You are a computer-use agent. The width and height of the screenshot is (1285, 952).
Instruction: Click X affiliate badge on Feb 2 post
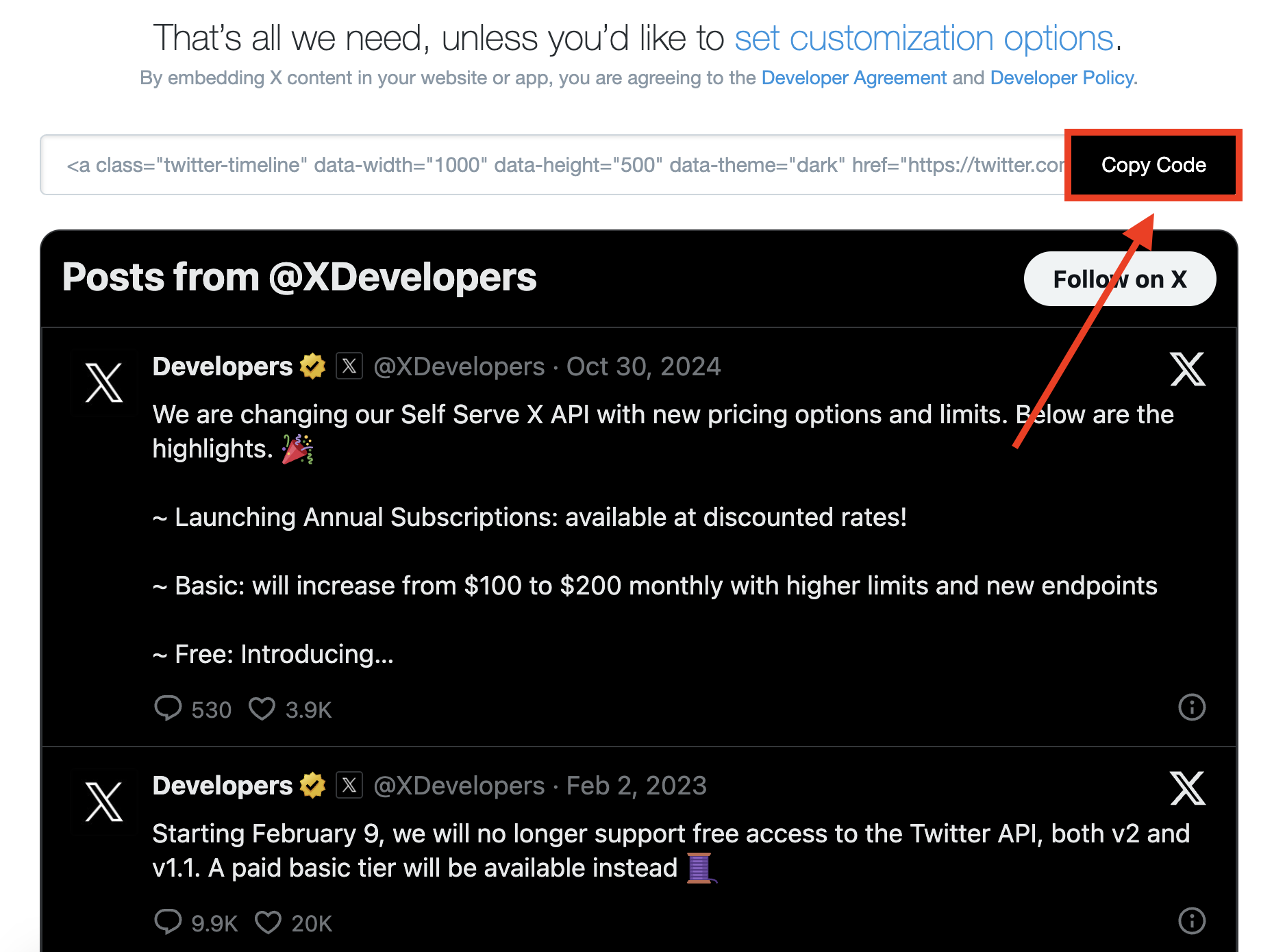[x=349, y=786]
